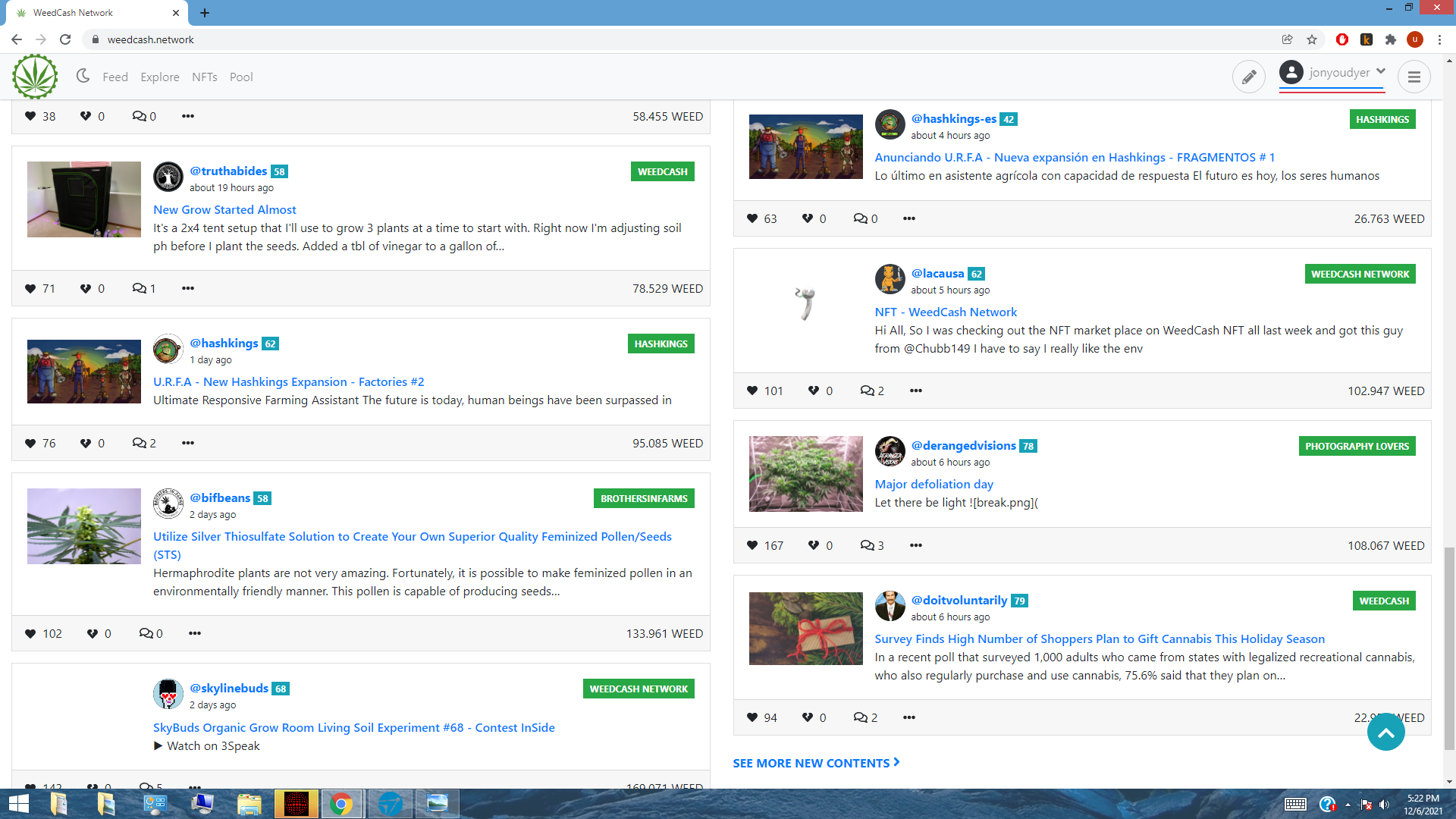Viewport: 1456px width, 819px height.
Task: Open more options on derangedvisions post
Action: [916, 545]
